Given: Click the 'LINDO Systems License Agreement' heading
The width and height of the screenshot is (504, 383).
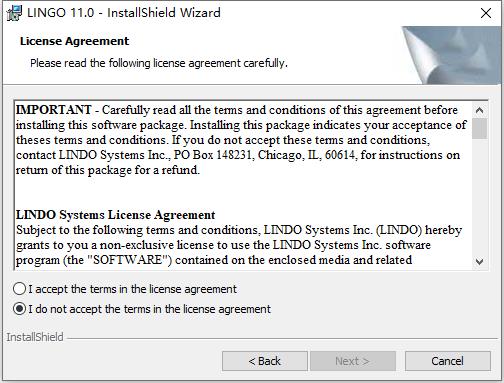Looking at the screenshot, I should click(116, 215).
